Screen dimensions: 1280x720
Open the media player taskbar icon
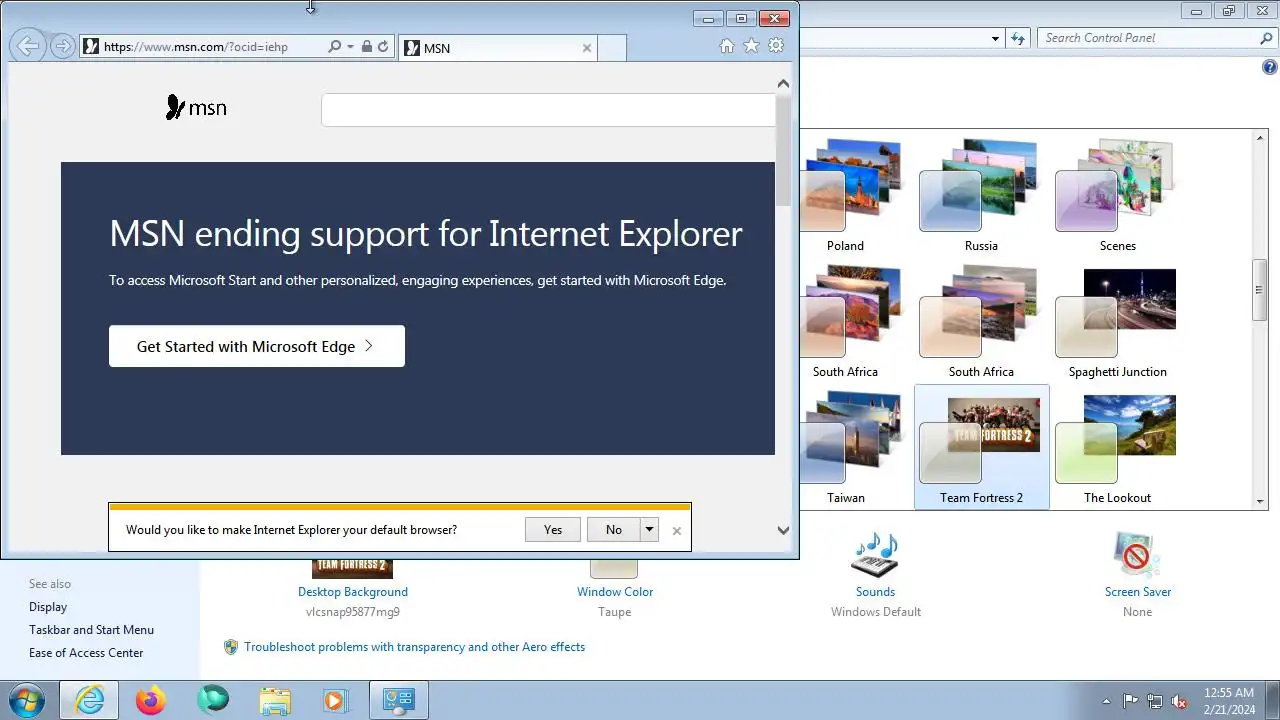coord(335,700)
